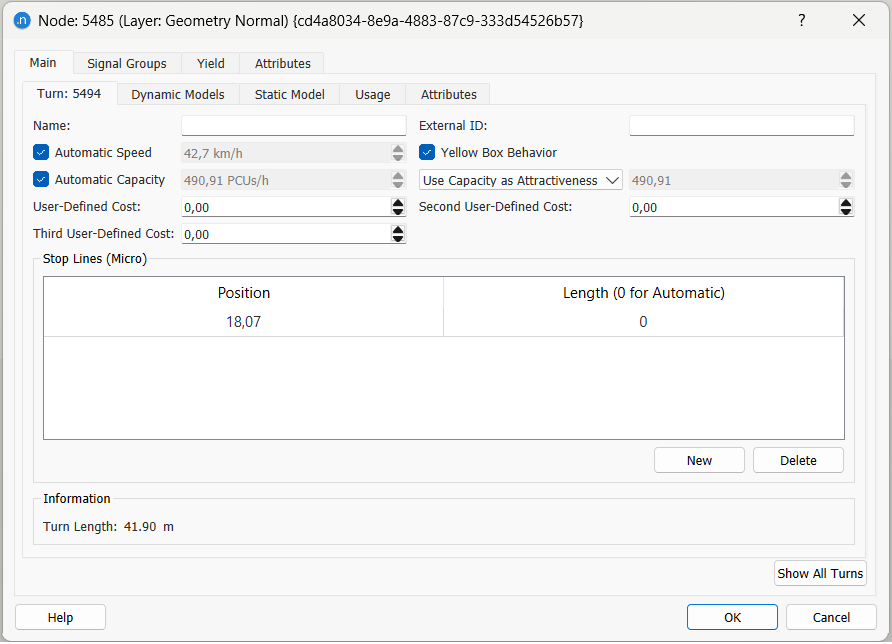Disable the Automatic Speed checkbox
The height and width of the screenshot is (644, 892).
tap(41, 153)
